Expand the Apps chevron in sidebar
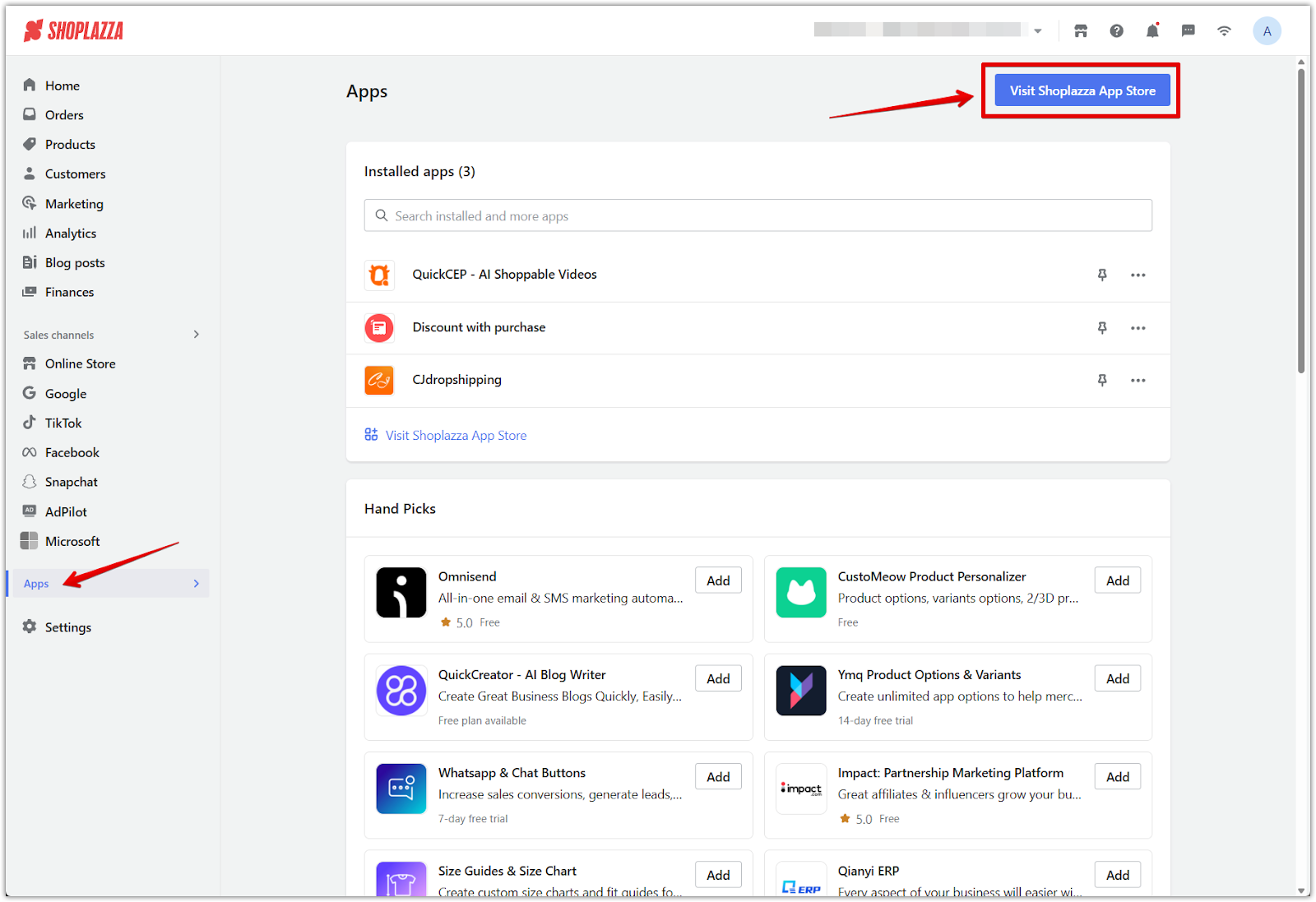 tap(197, 584)
